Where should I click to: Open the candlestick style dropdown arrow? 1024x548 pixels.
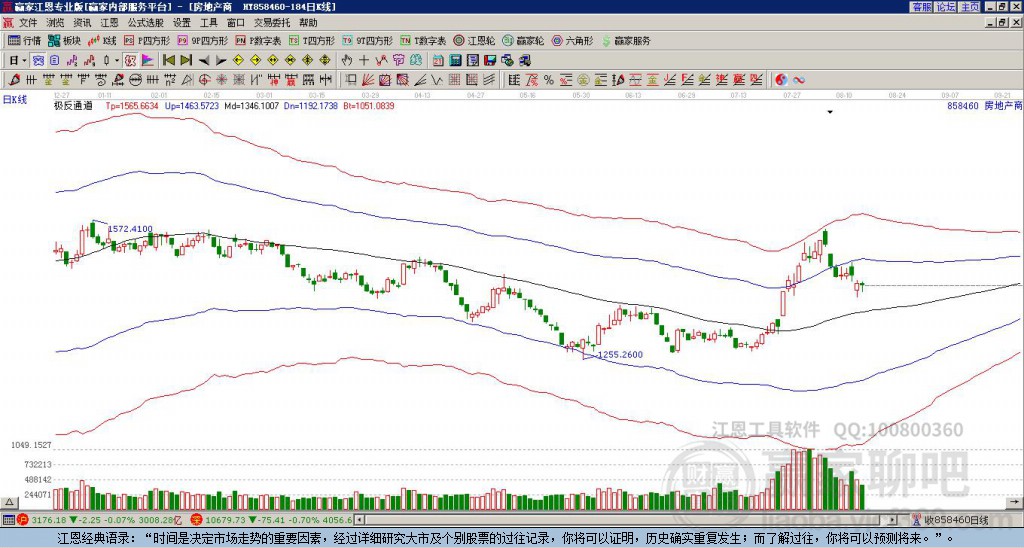[x=117, y=60]
